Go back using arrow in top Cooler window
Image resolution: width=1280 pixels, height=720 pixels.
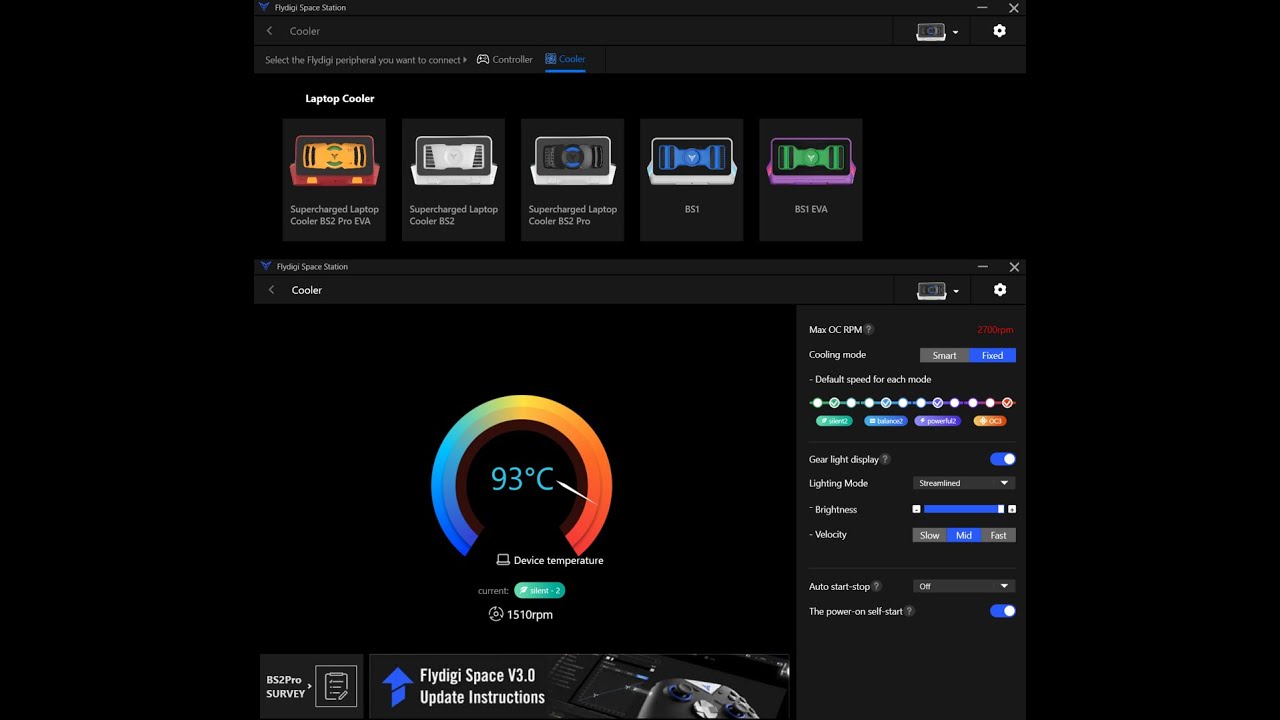269,31
